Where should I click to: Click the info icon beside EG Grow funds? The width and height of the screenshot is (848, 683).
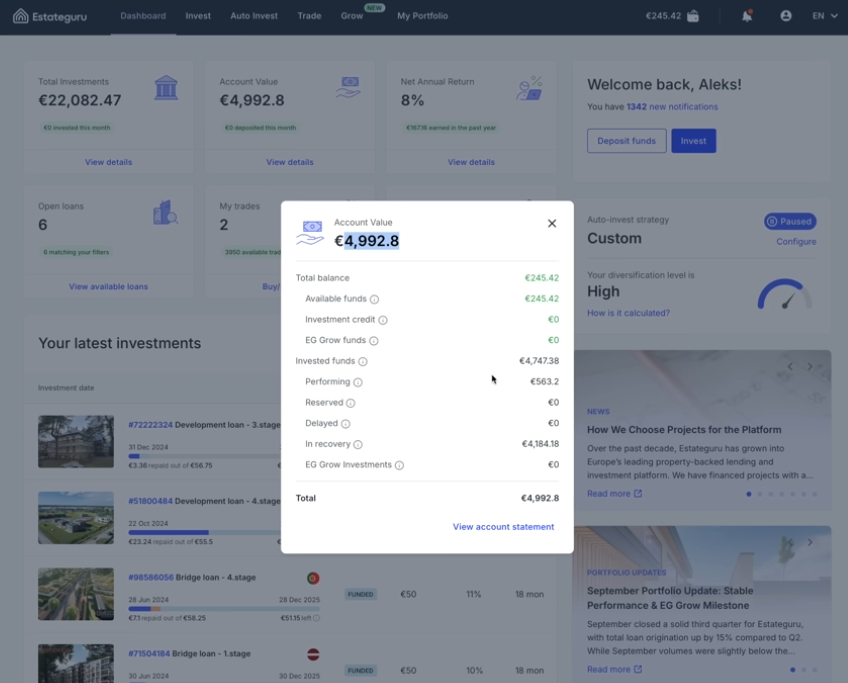point(373,340)
